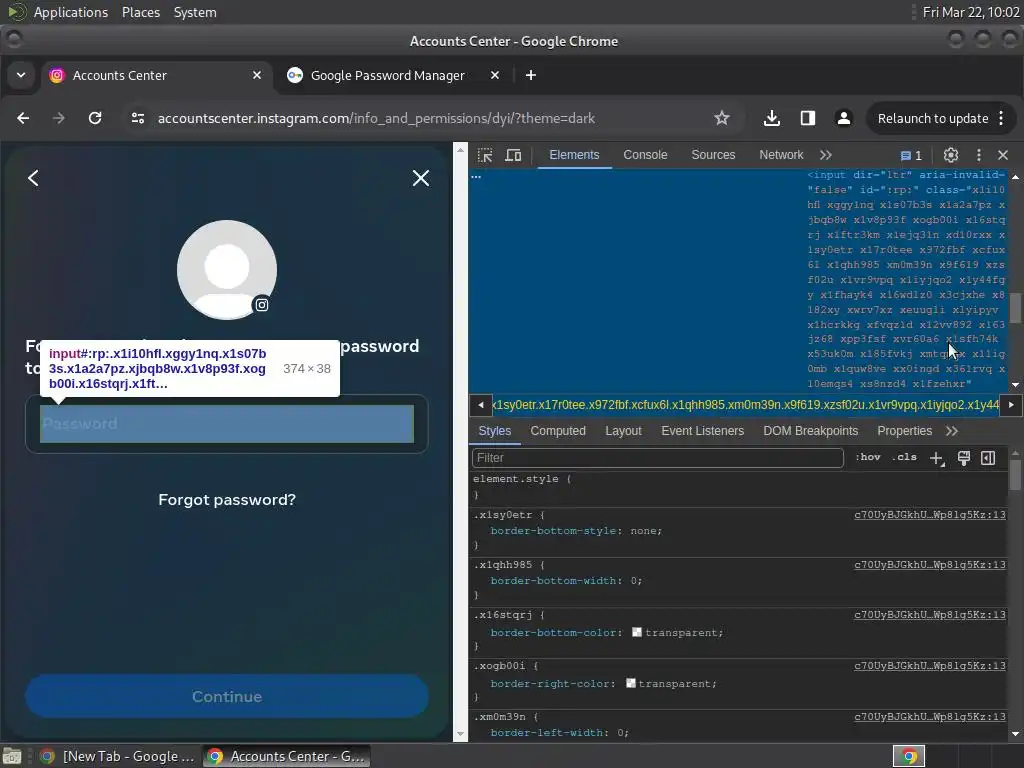1024x768 pixels.
Task: Click the DevTools inspect element picker icon
Action: click(x=485, y=155)
